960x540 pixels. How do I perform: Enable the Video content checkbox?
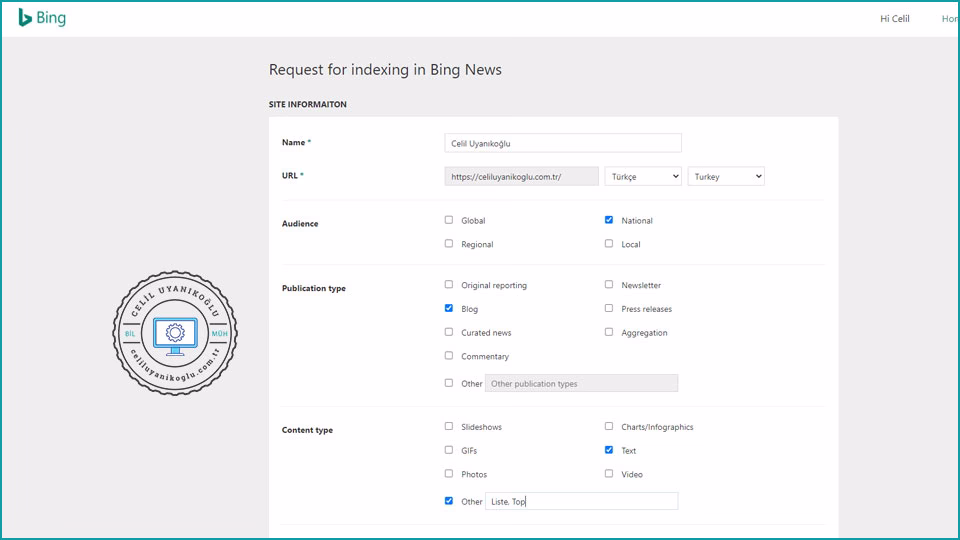(x=609, y=474)
